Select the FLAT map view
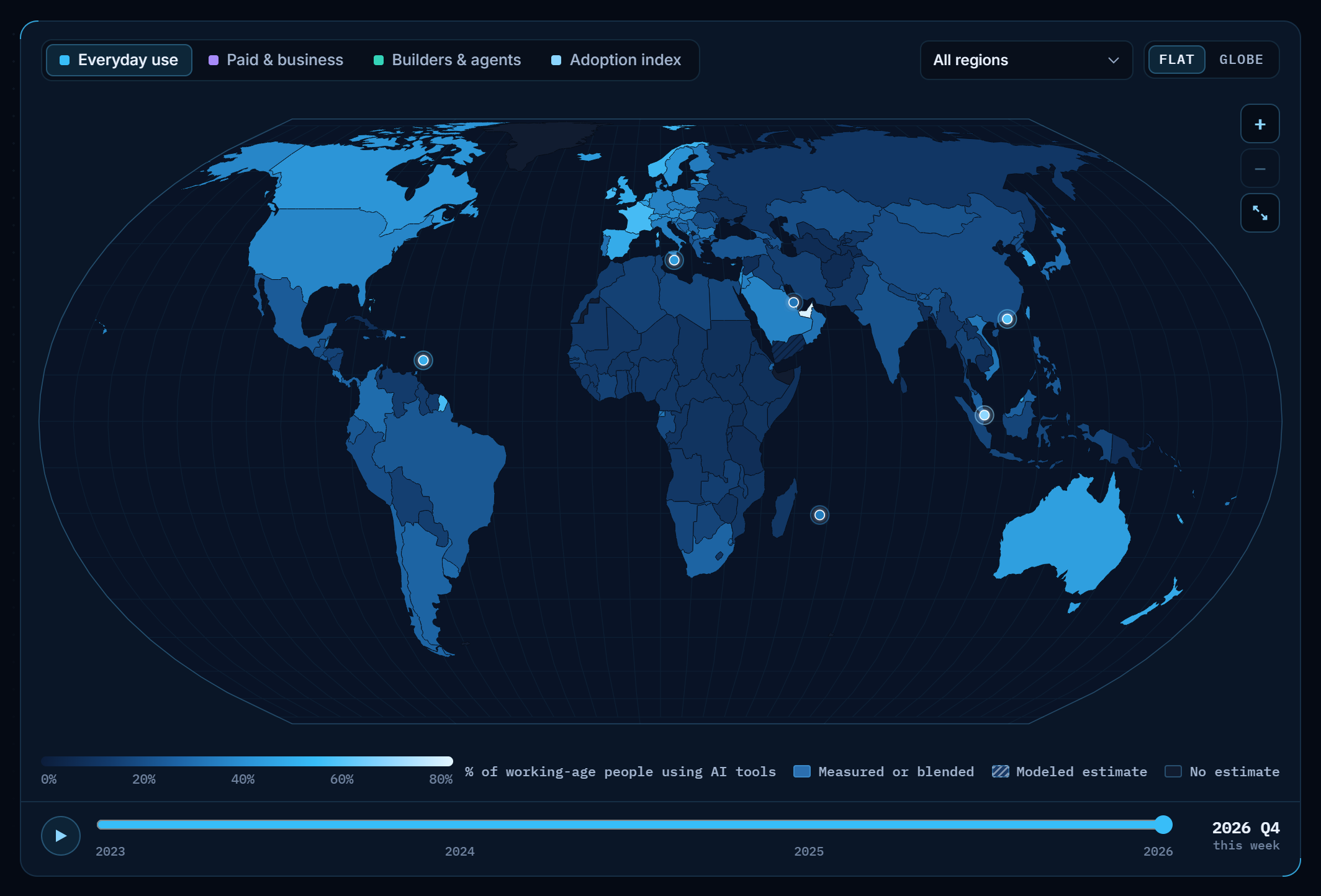This screenshot has height=896, width=1321. pyautogui.click(x=1176, y=60)
